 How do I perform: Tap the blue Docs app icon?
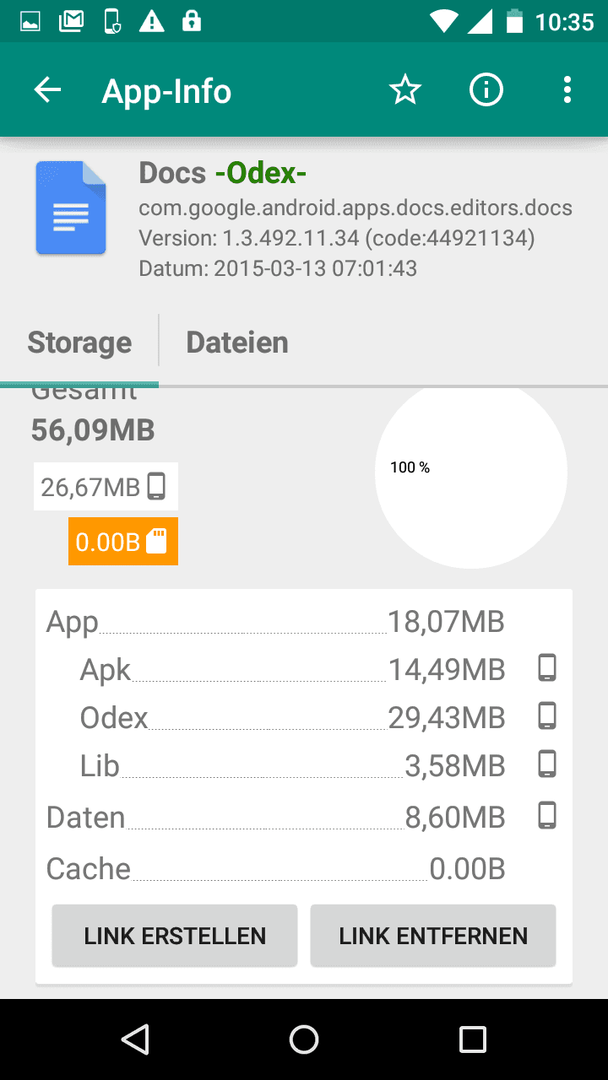pos(71,207)
